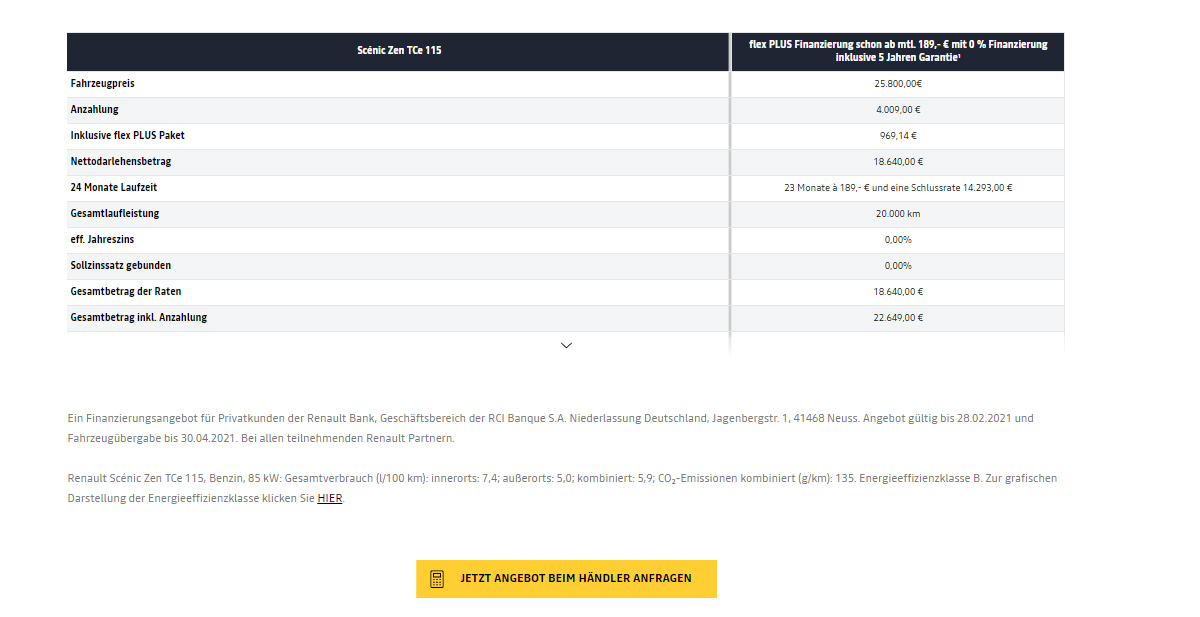1200x617 pixels.
Task: Click the calculator icon on the yellow button
Action: [x=437, y=579]
